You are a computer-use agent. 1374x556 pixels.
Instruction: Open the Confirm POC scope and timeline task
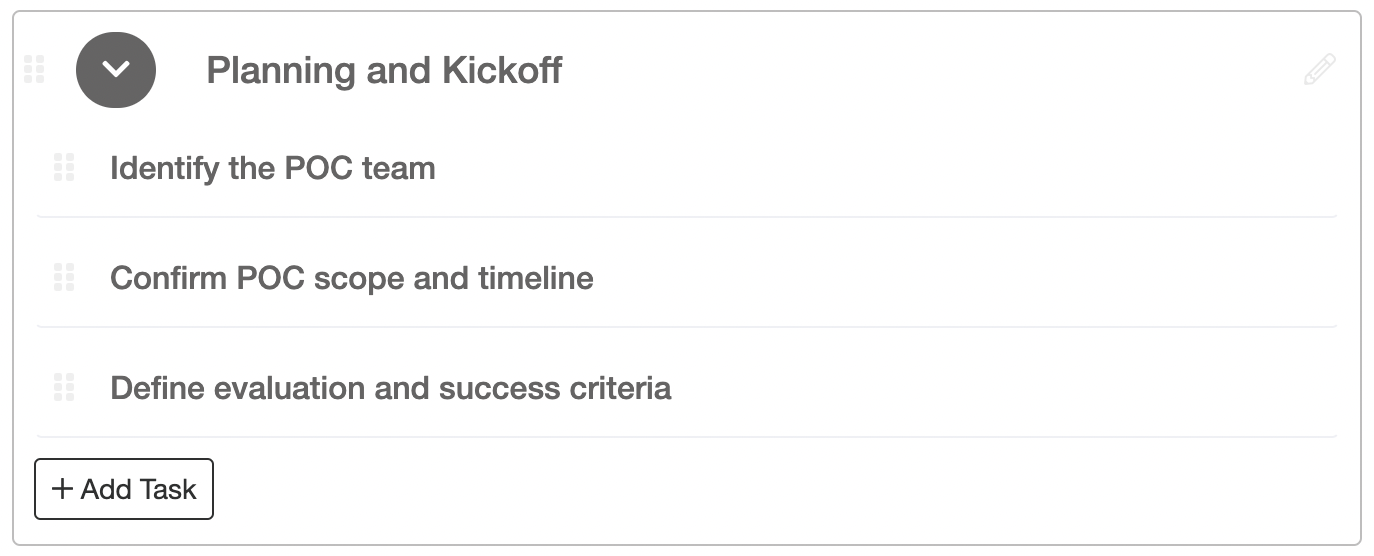[x=686, y=277]
